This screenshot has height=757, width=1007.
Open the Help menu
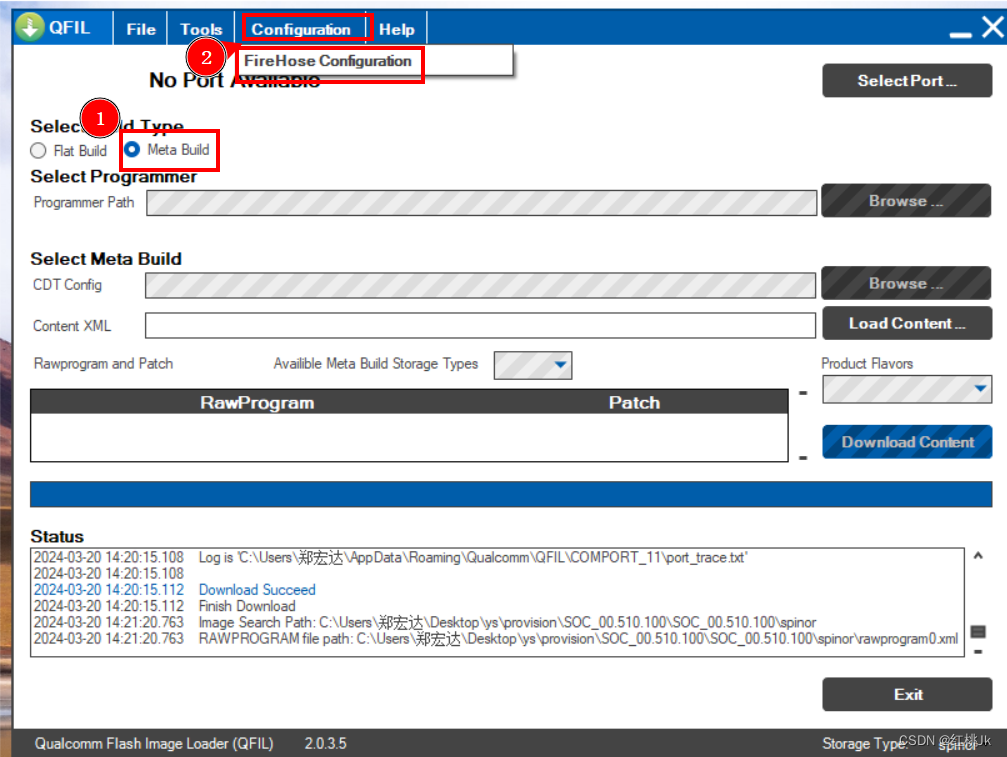coord(396,30)
